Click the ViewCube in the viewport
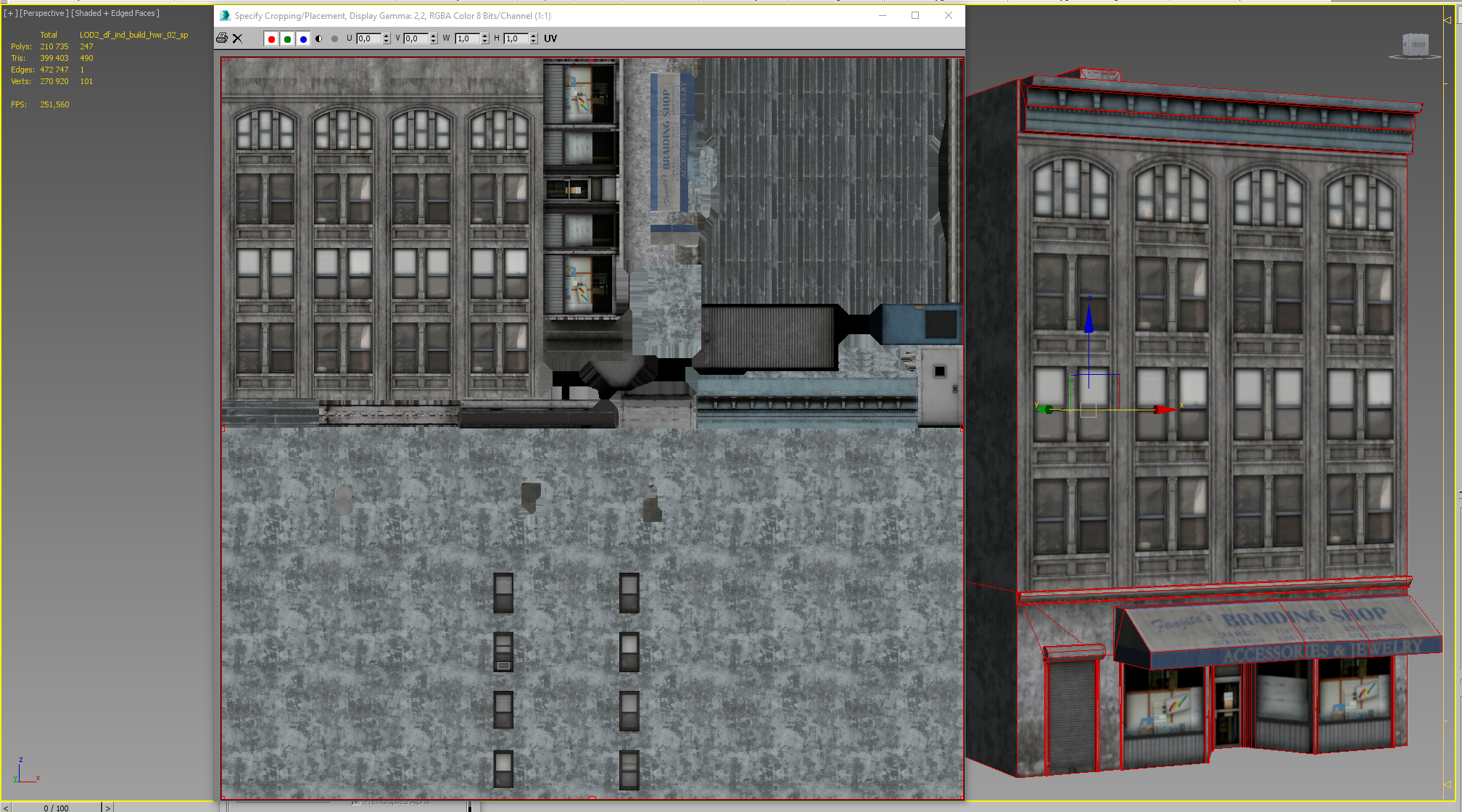 (x=1414, y=45)
